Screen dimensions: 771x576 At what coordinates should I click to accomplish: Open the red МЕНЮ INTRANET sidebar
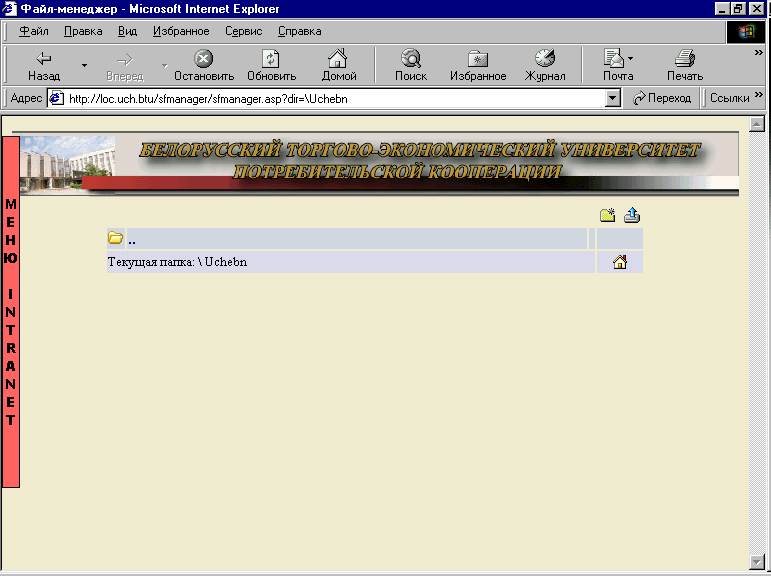[11, 312]
